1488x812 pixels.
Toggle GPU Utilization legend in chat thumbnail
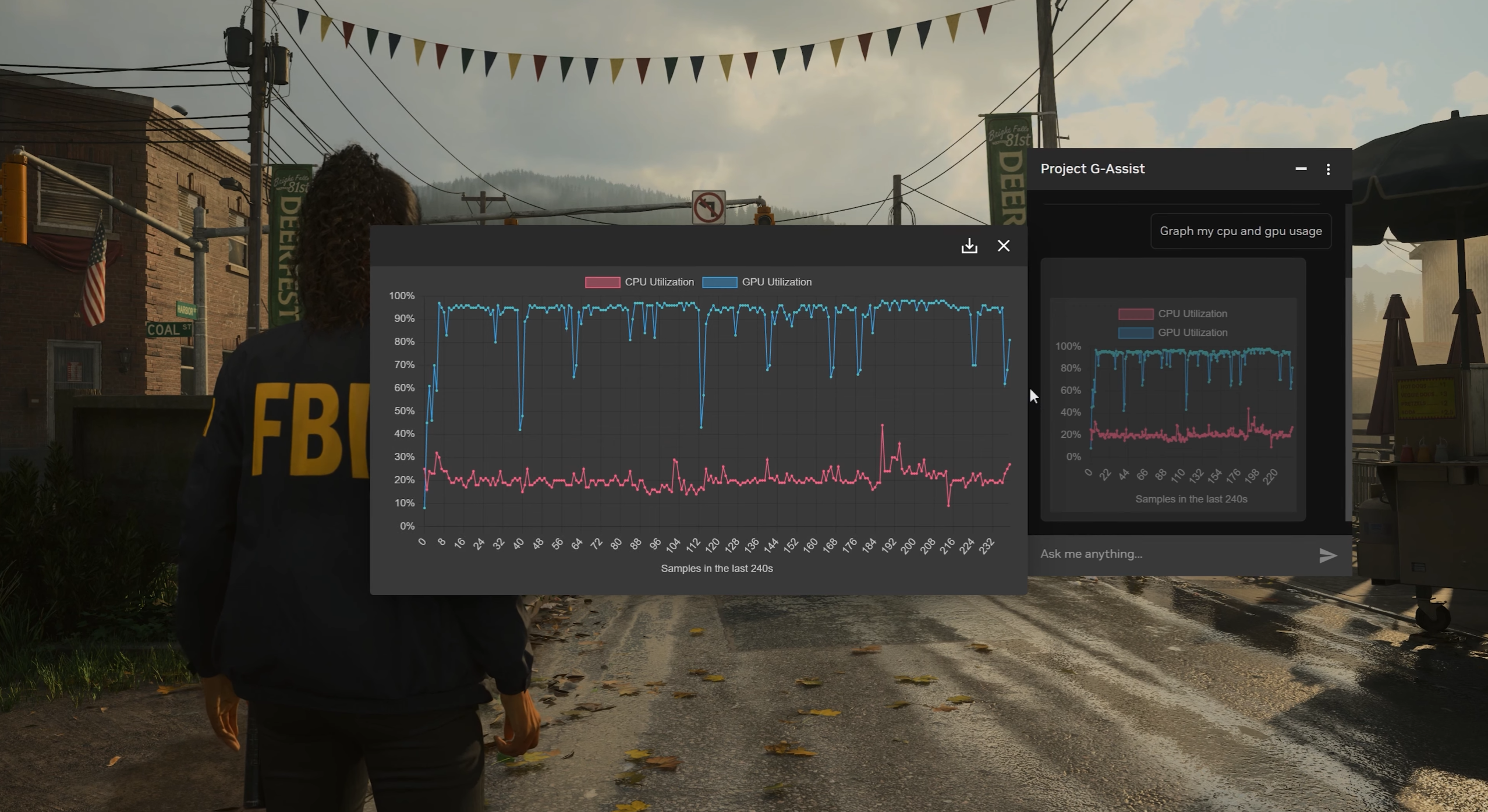point(1192,332)
